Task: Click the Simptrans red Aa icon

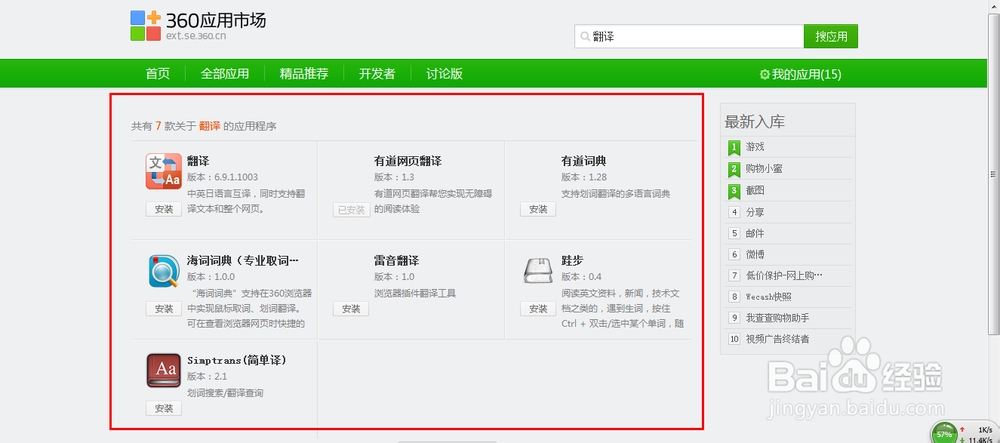Action: click(164, 370)
